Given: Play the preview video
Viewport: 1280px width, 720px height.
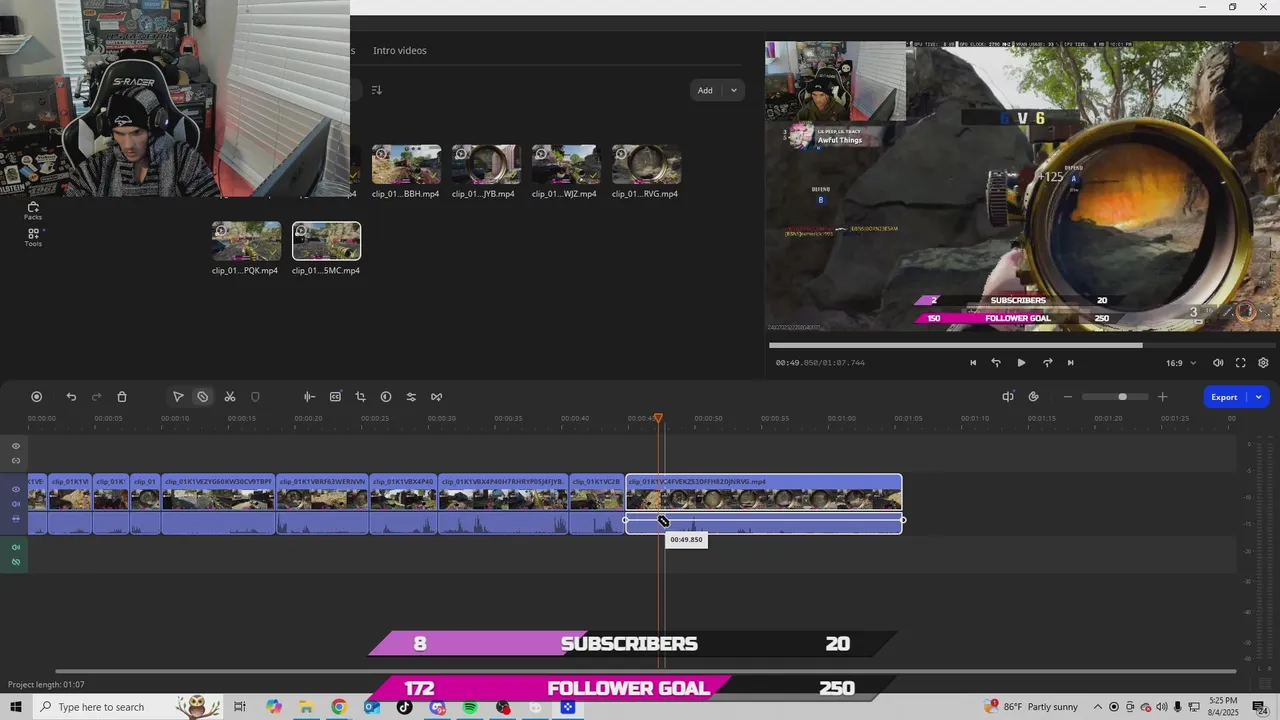Looking at the screenshot, I should (x=1021, y=363).
